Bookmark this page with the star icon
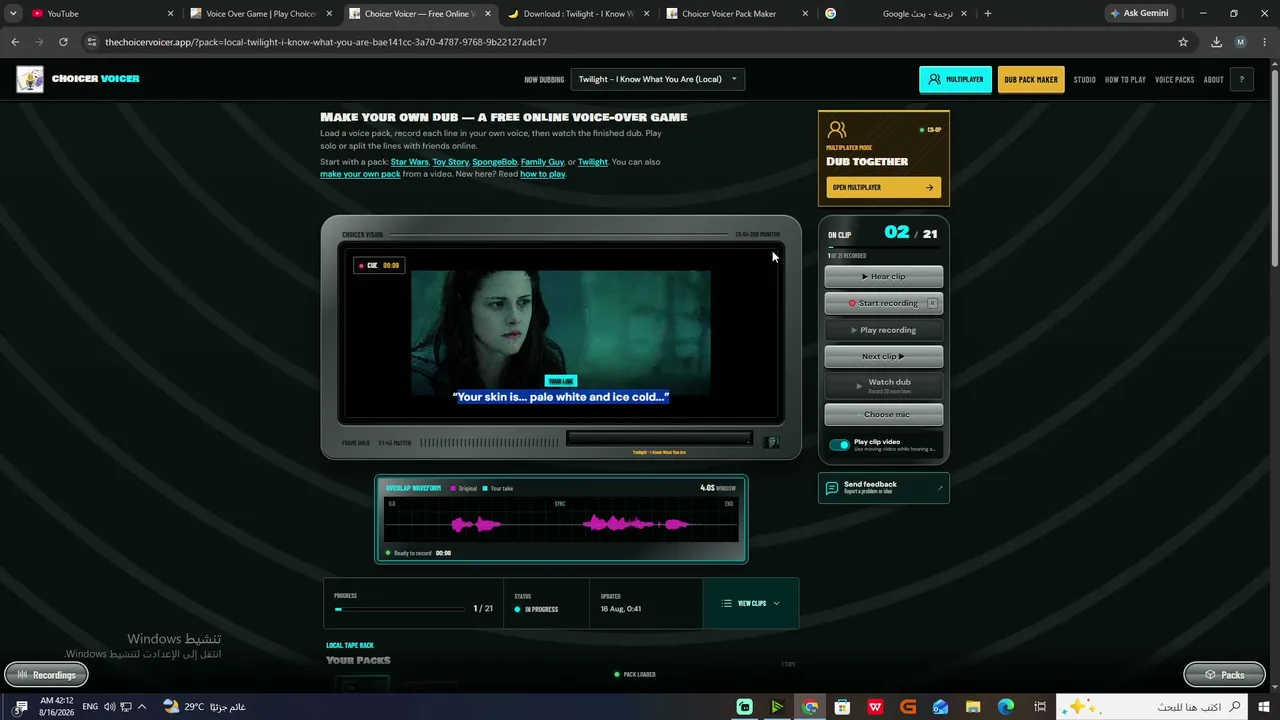 point(1183,42)
